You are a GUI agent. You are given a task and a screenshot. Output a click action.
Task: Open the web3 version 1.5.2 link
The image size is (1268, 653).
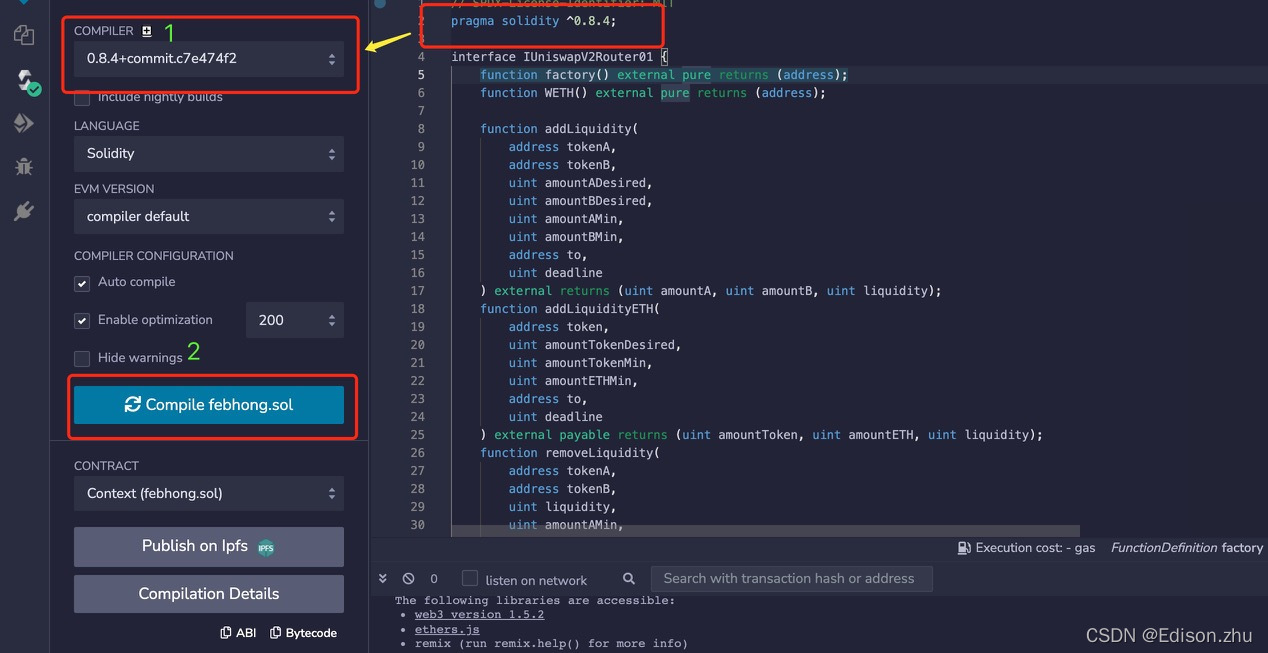480,615
